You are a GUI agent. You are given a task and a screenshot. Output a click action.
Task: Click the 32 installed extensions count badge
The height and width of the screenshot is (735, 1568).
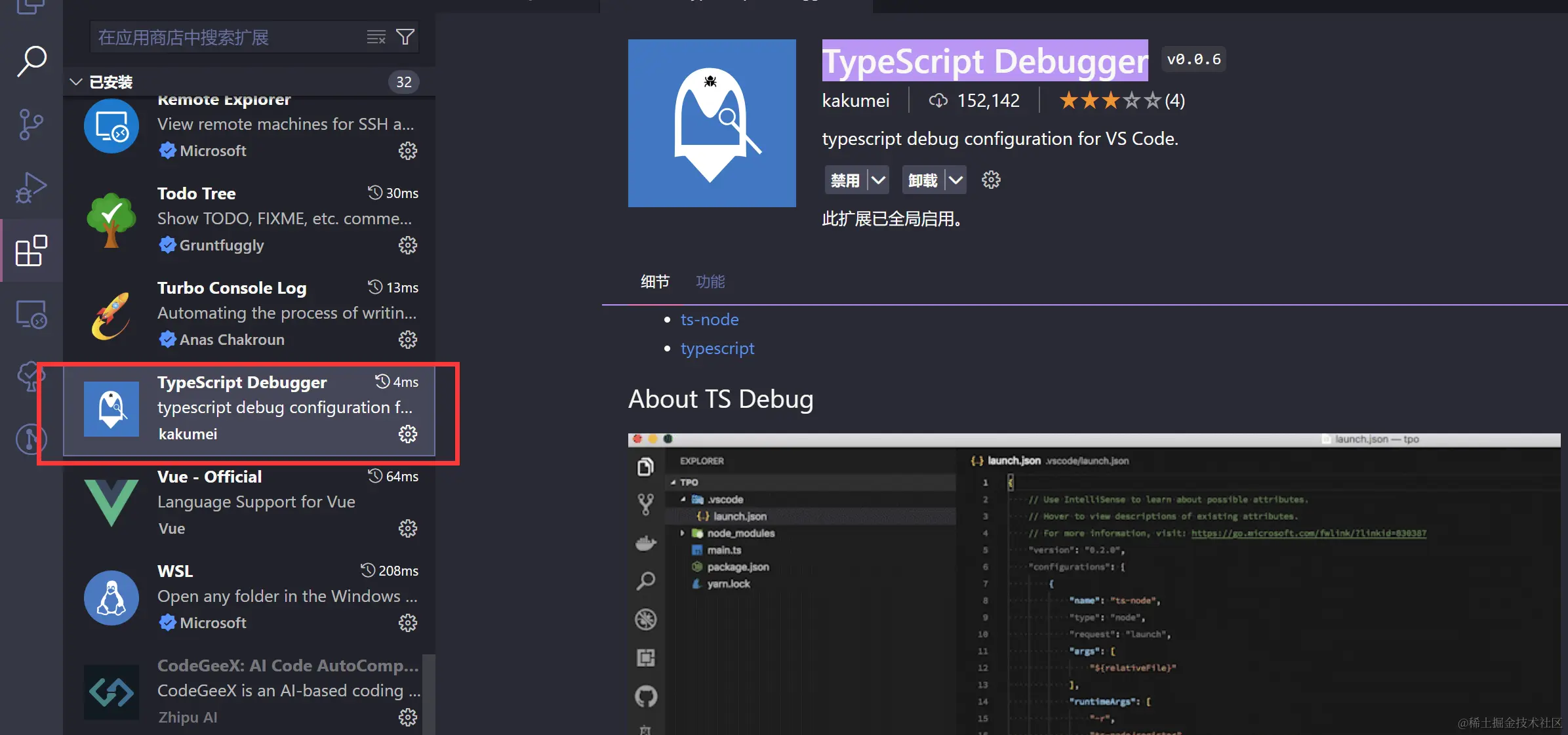404,82
